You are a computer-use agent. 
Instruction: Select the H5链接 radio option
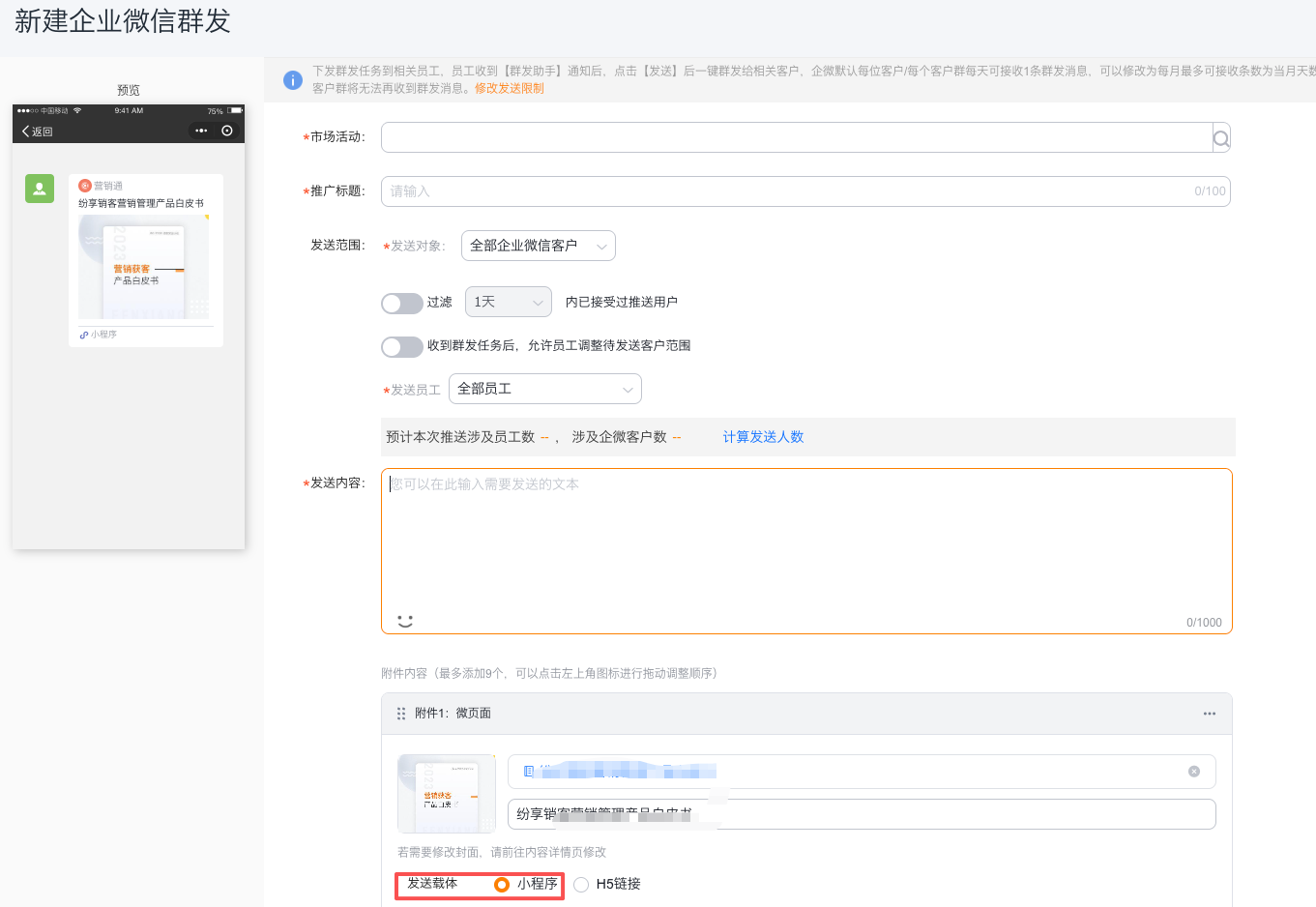pos(581,885)
